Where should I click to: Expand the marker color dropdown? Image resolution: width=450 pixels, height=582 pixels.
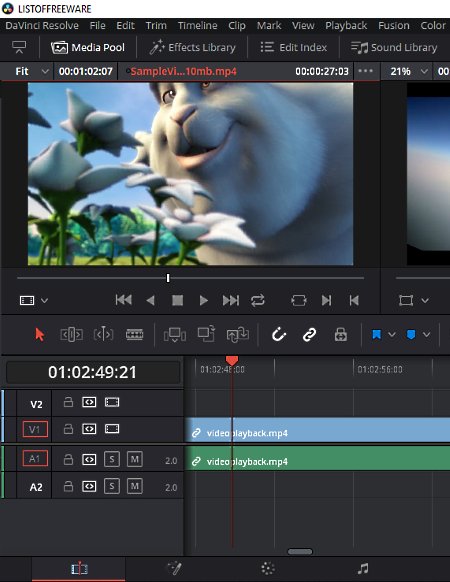coord(427,335)
